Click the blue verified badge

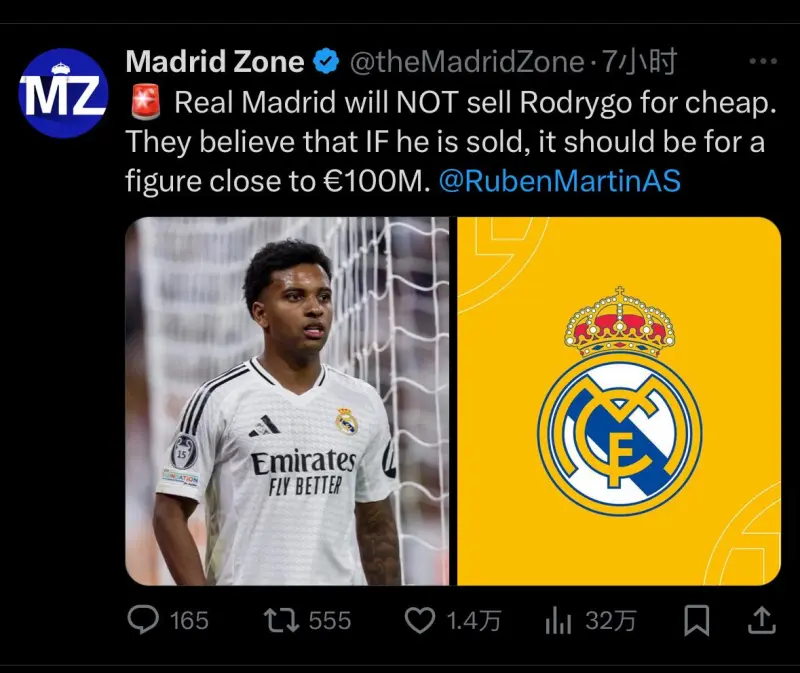326,61
